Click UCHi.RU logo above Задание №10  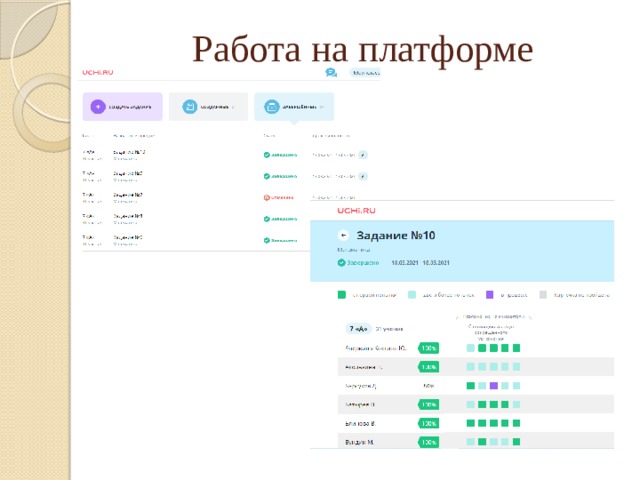click(x=356, y=211)
